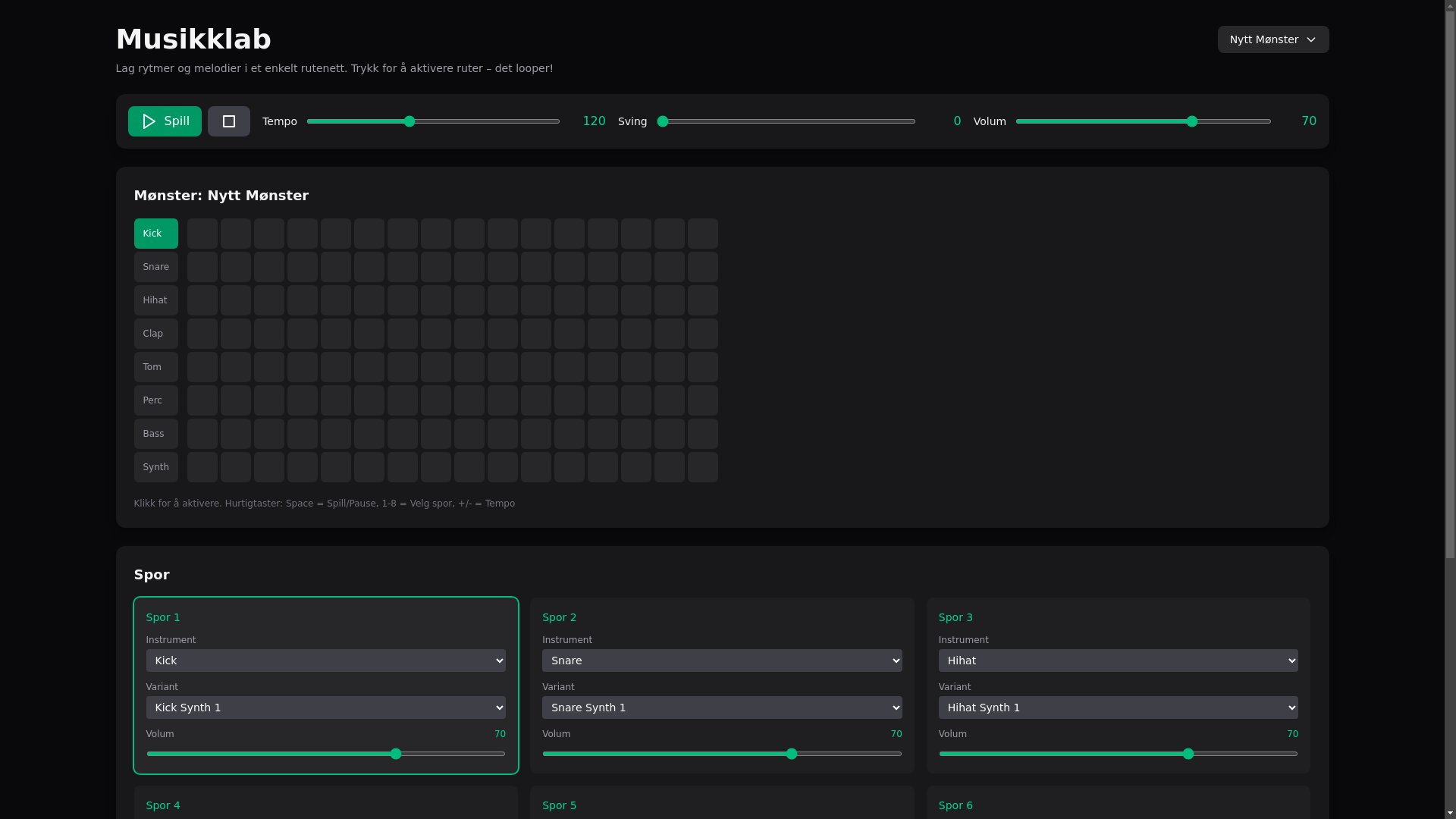Activate the last step in Synth row
The width and height of the screenshot is (1456, 819).
(x=702, y=467)
